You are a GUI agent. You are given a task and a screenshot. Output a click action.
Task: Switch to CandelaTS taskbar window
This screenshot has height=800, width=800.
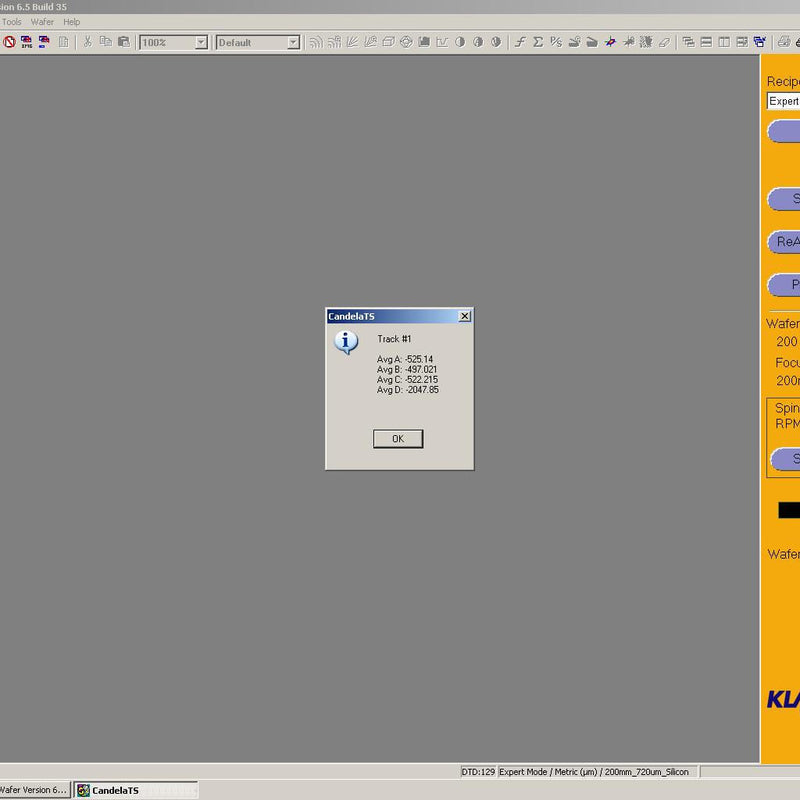(136, 790)
